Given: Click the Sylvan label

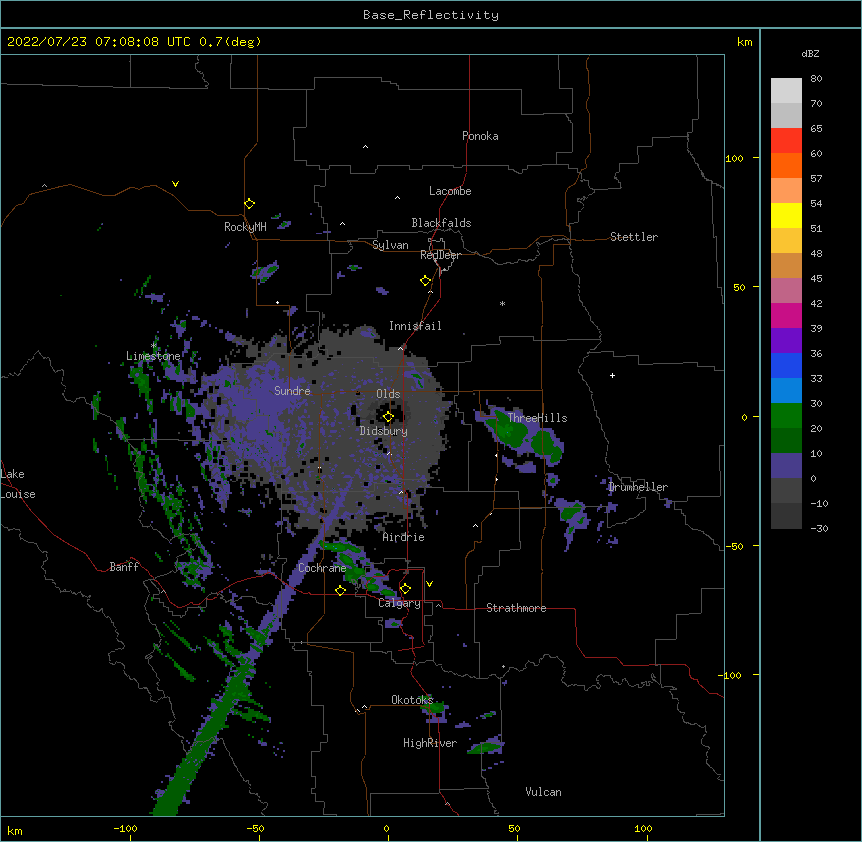Looking at the screenshot, I should point(390,245).
